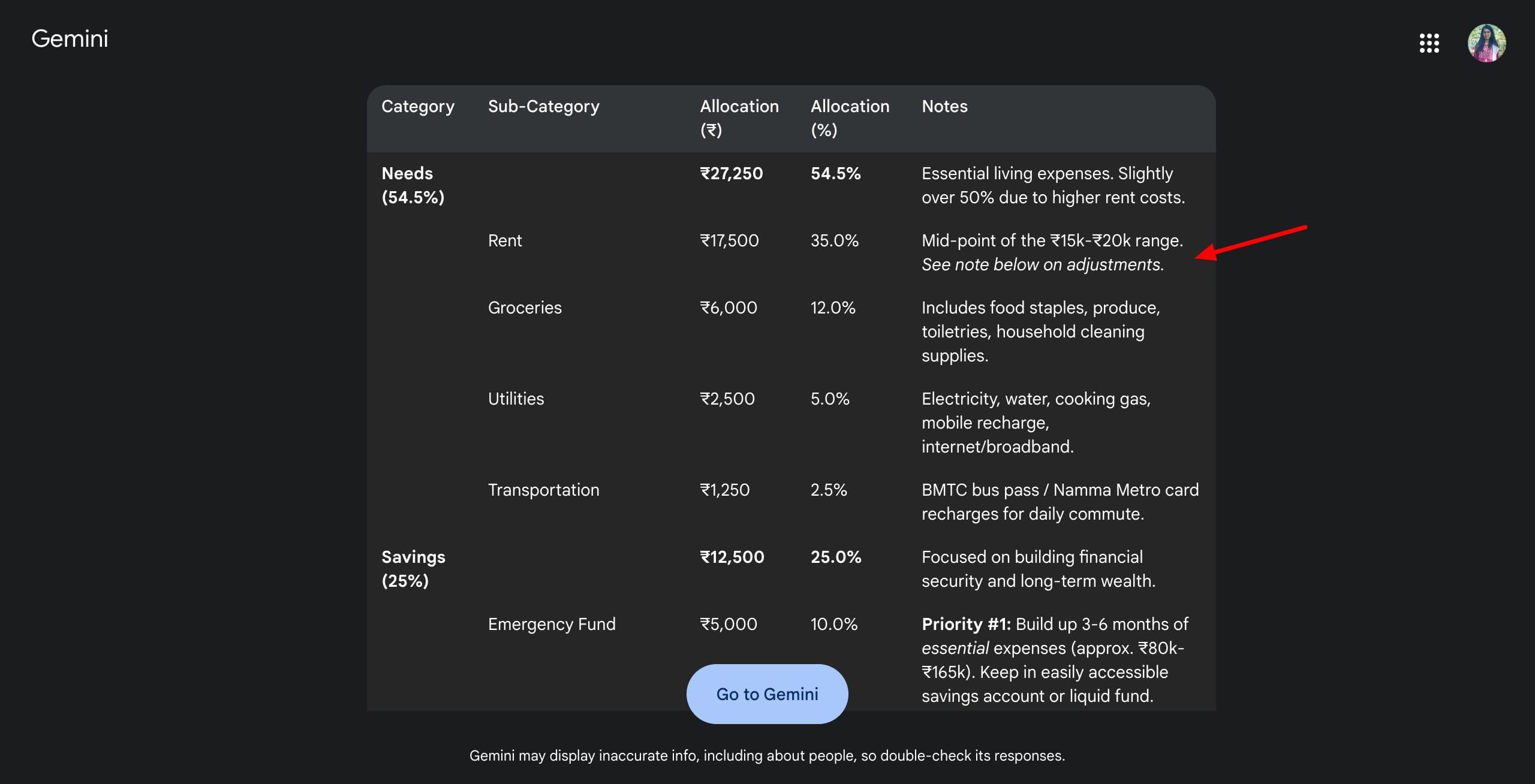Click the Allocation (%) column header

pos(849,118)
